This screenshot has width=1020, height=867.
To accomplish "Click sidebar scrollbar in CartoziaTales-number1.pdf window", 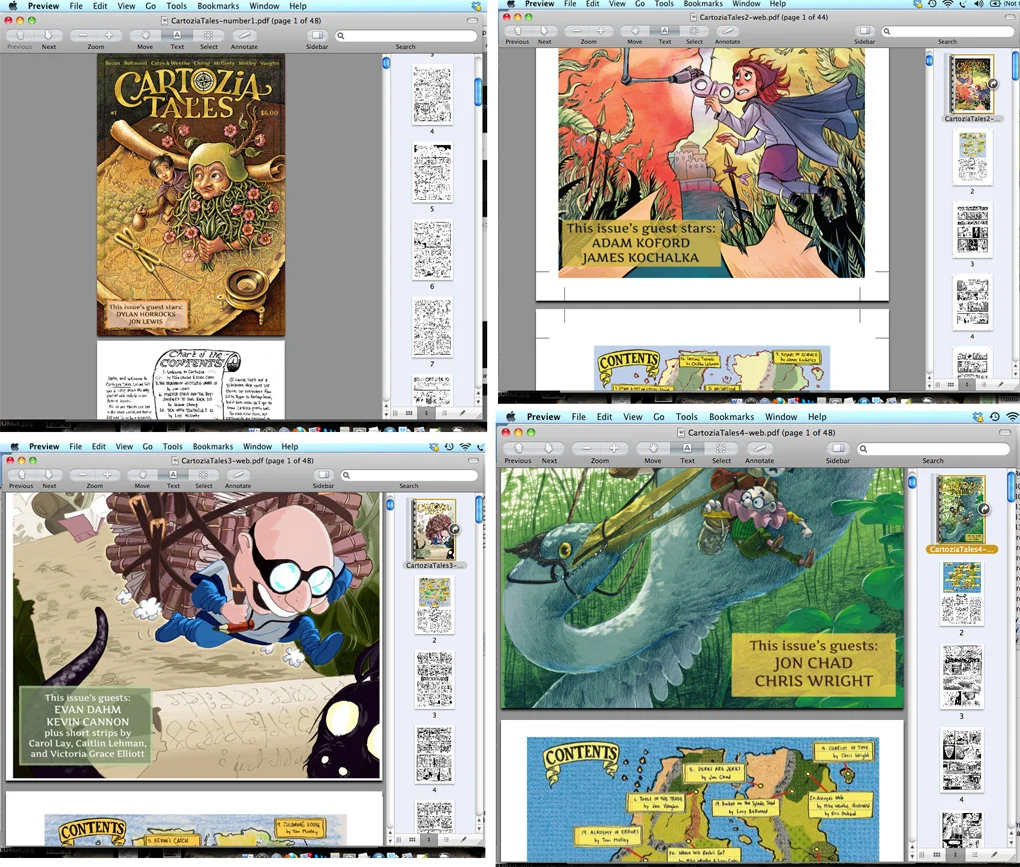I will click(x=478, y=91).
